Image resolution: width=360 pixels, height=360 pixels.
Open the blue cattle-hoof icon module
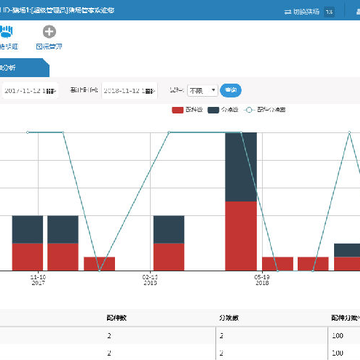(6, 32)
